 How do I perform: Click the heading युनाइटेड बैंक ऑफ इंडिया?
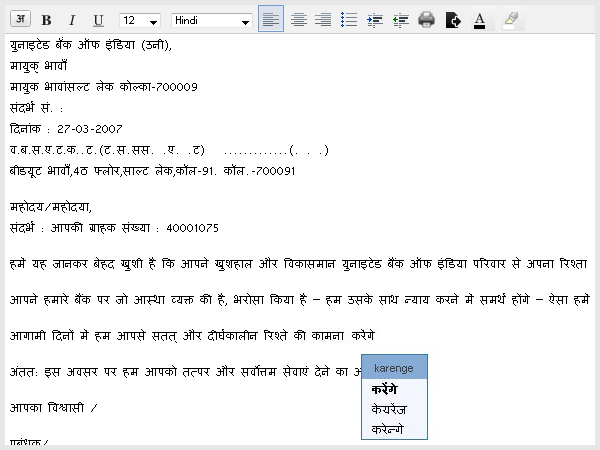point(72,45)
